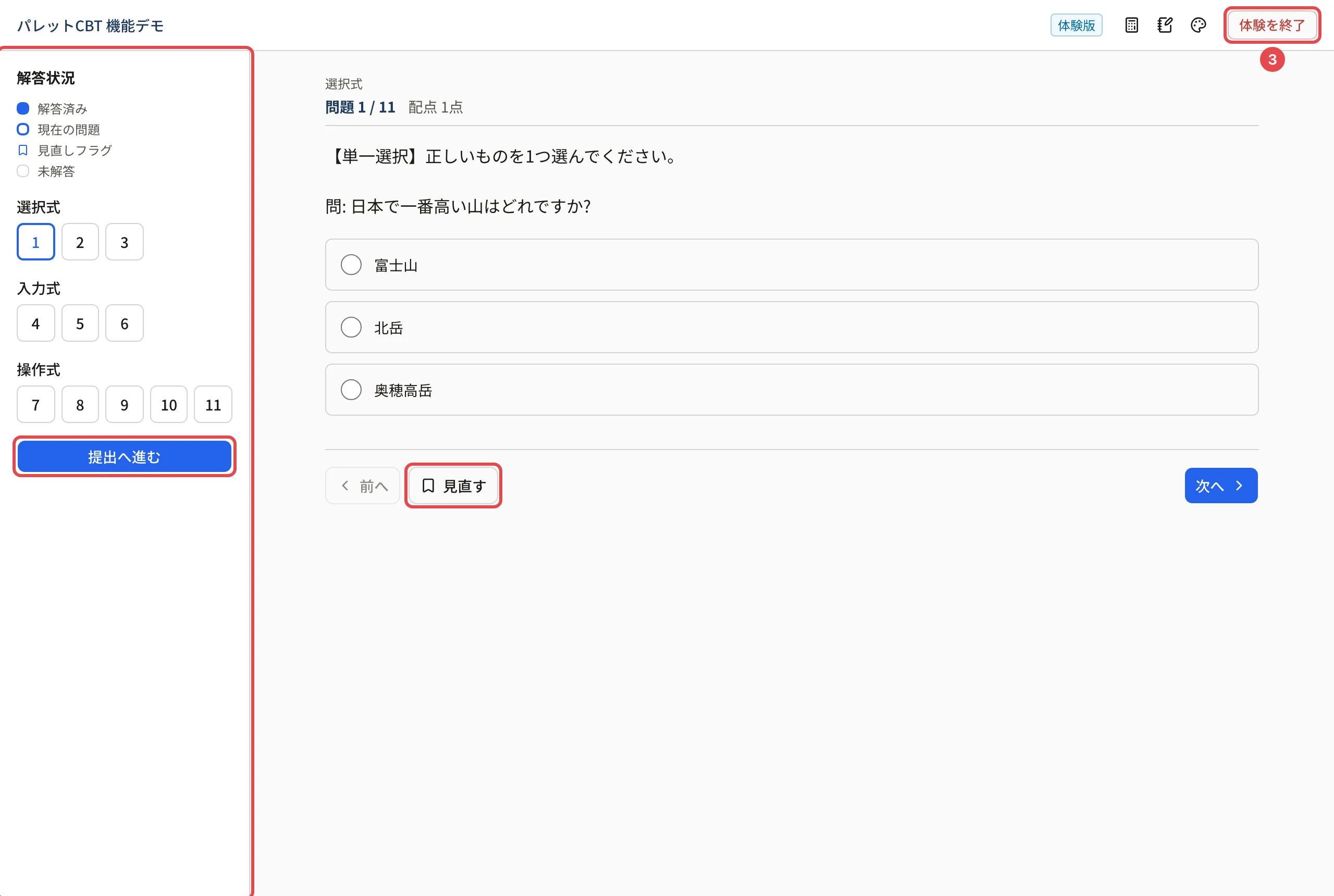Viewport: 1334px width, 896px height.
Task: Click パレットCBT 機能デモ title
Action: pos(90,26)
